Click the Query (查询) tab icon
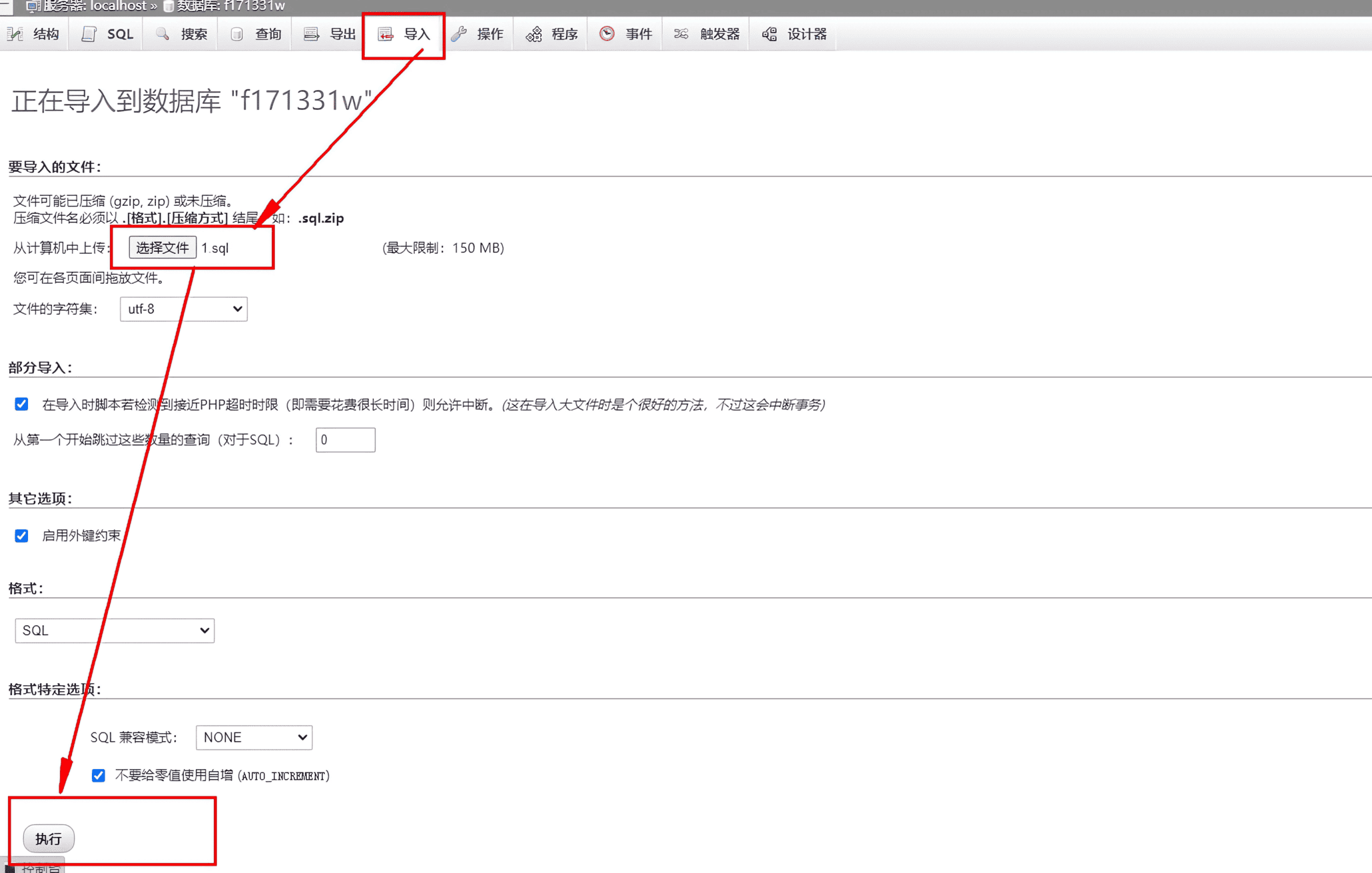The height and width of the screenshot is (873, 1372). 236,34
